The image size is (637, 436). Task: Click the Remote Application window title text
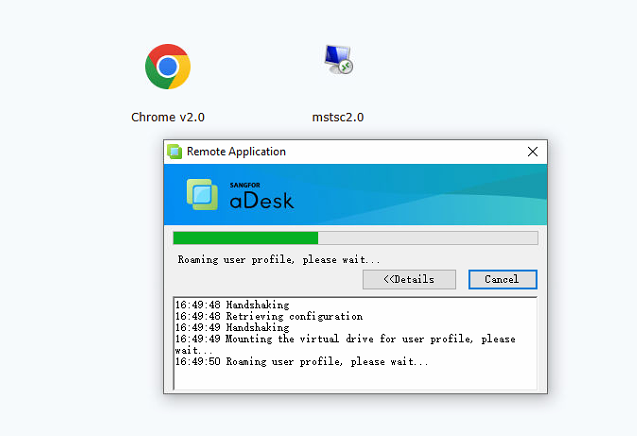236,152
